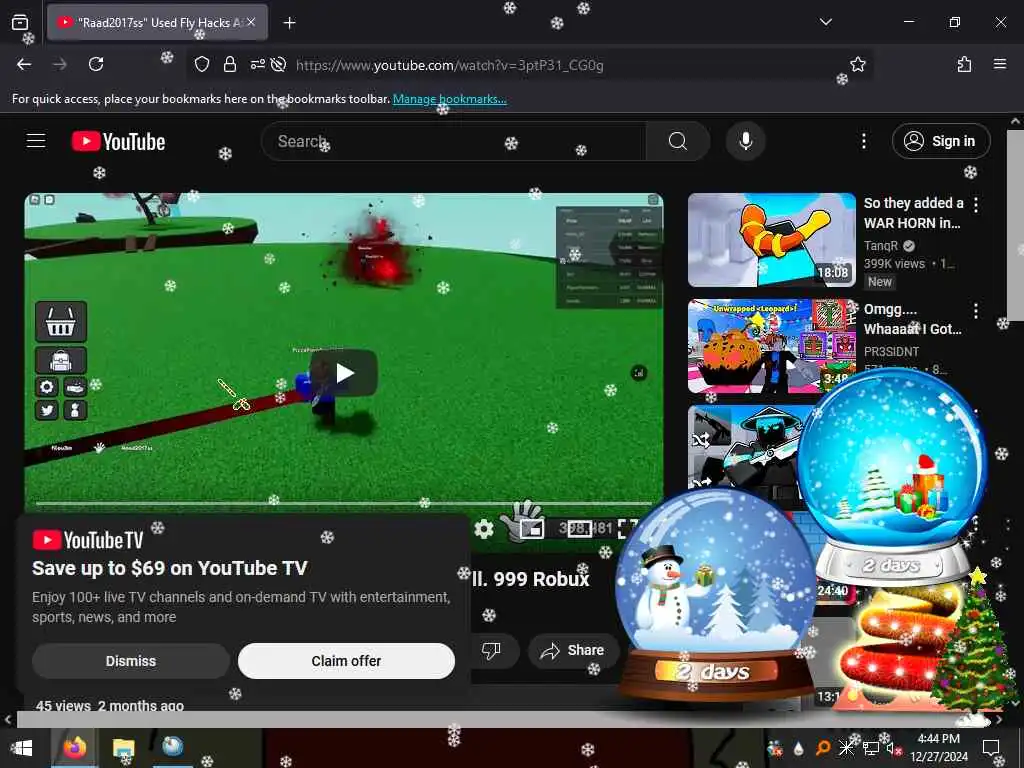Open options for the WAR HORN video
The image size is (1024, 768).
(x=976, y=205)
